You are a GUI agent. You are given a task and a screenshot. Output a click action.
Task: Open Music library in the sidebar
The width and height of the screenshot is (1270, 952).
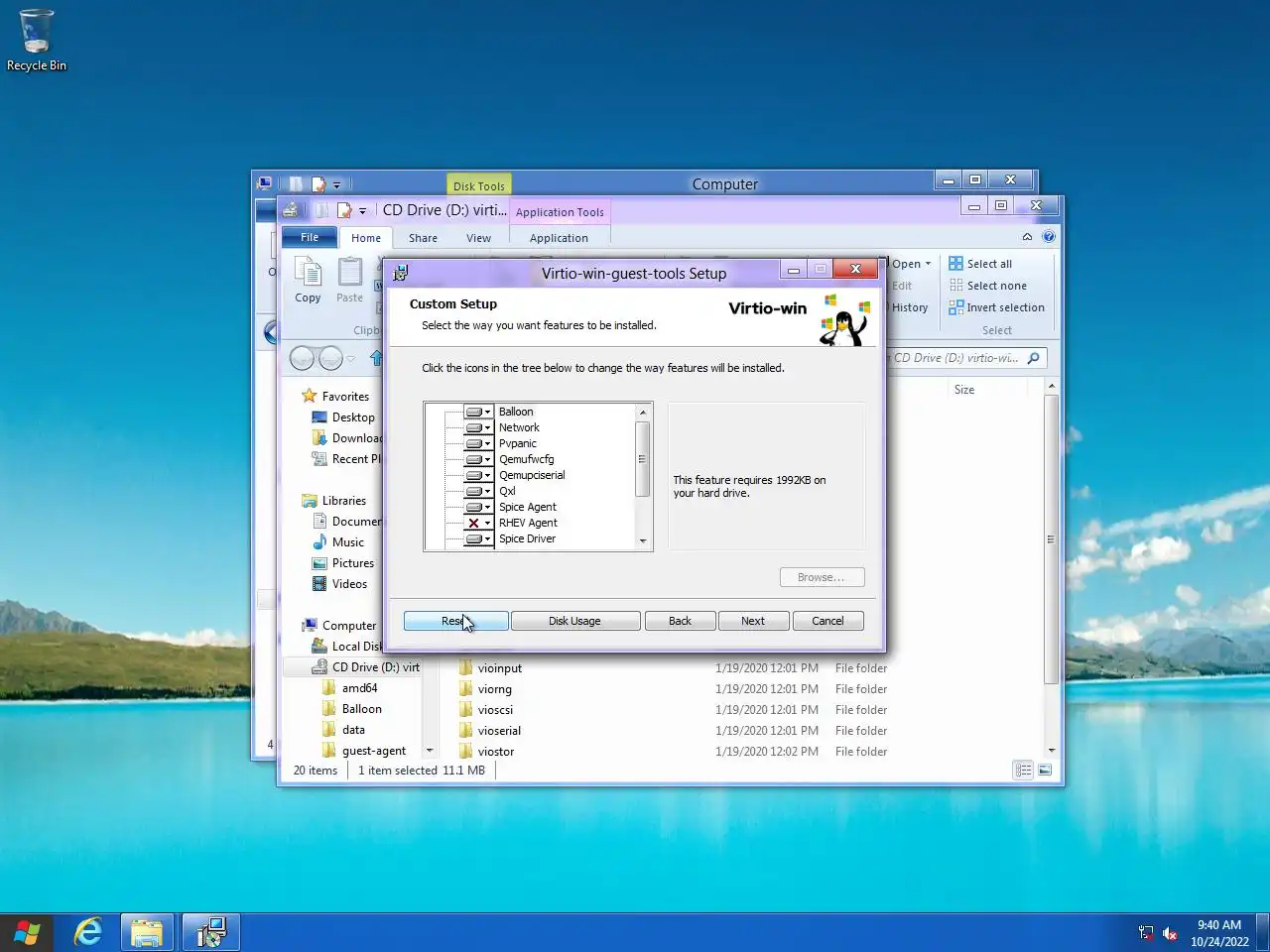pos(338,542)
